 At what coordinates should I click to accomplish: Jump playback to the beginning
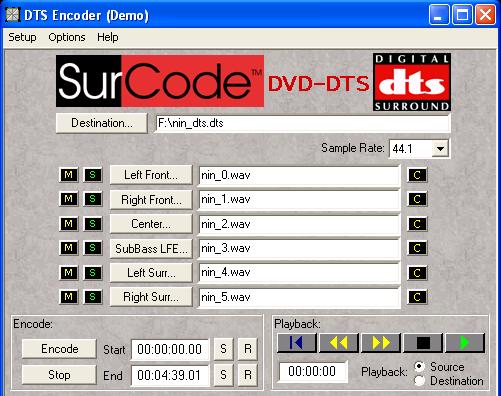click(297, 342)
